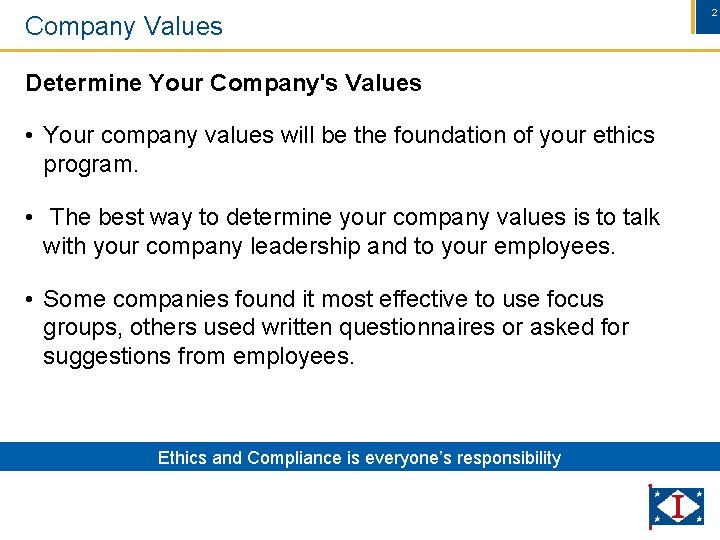Click the word 'leadership' in second bullet
Image resolution: width=720 pixels, height=540 pixels.
point(305,247)
